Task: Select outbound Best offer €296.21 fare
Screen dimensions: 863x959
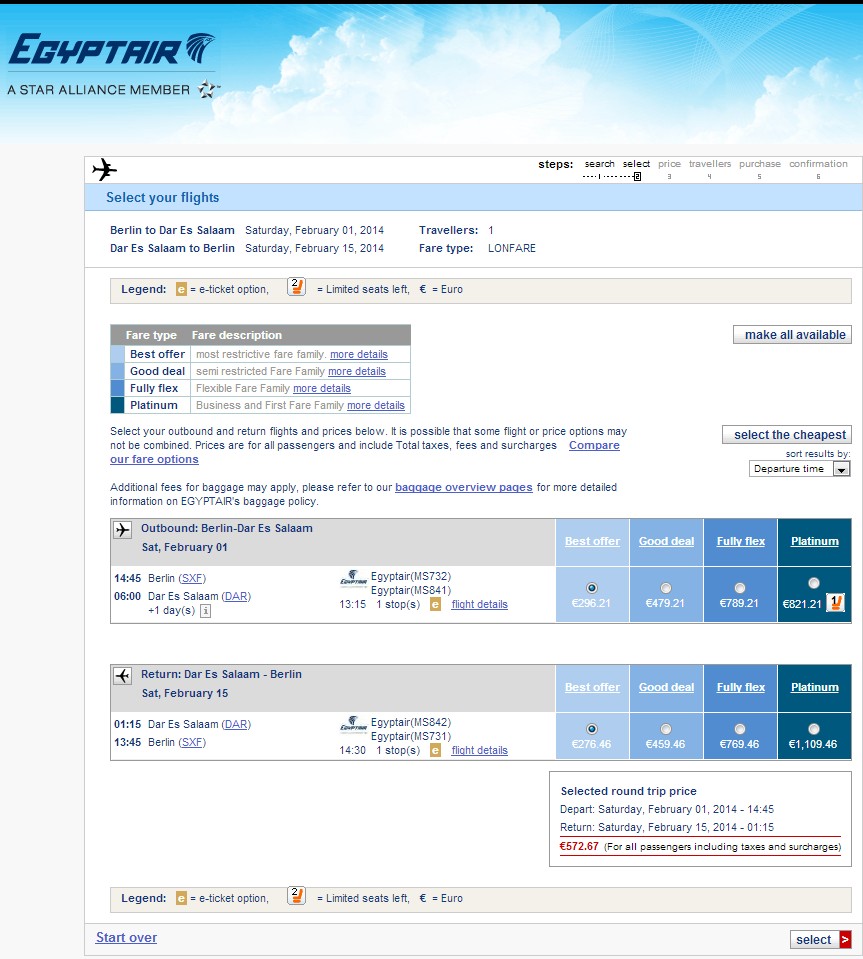Action: [x=591, y=588]
